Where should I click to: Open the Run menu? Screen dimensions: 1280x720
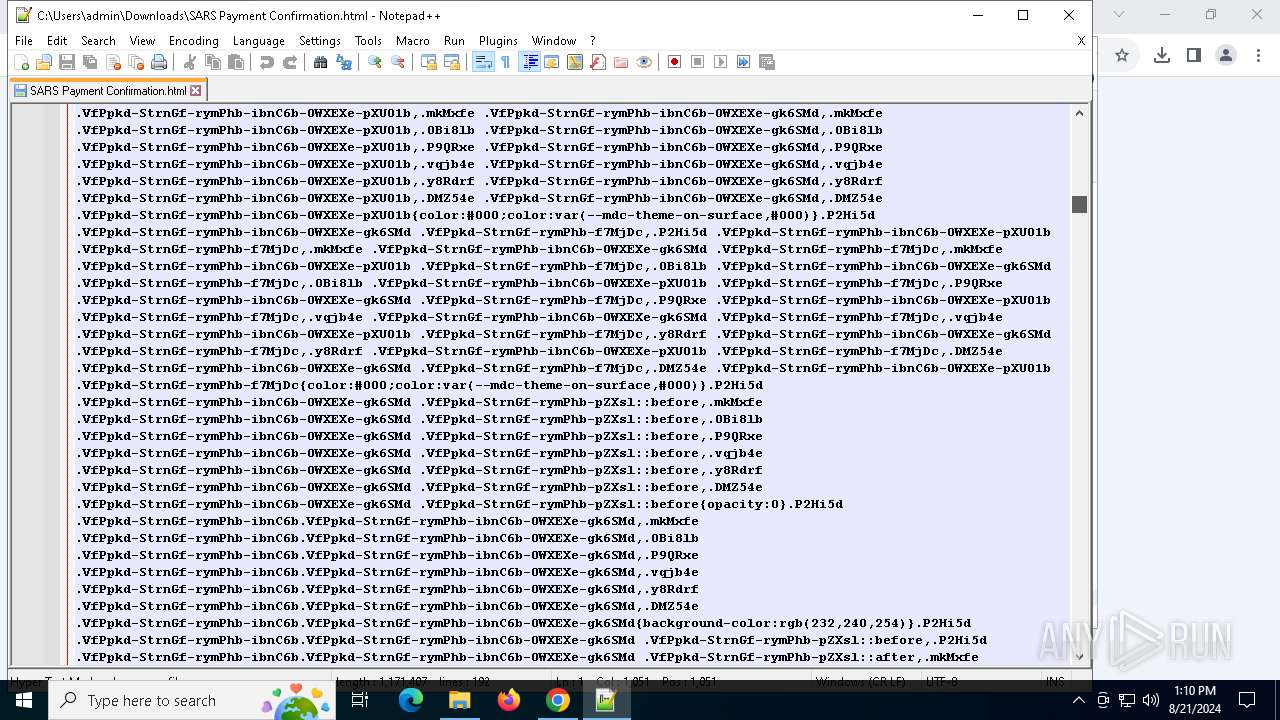454,41
